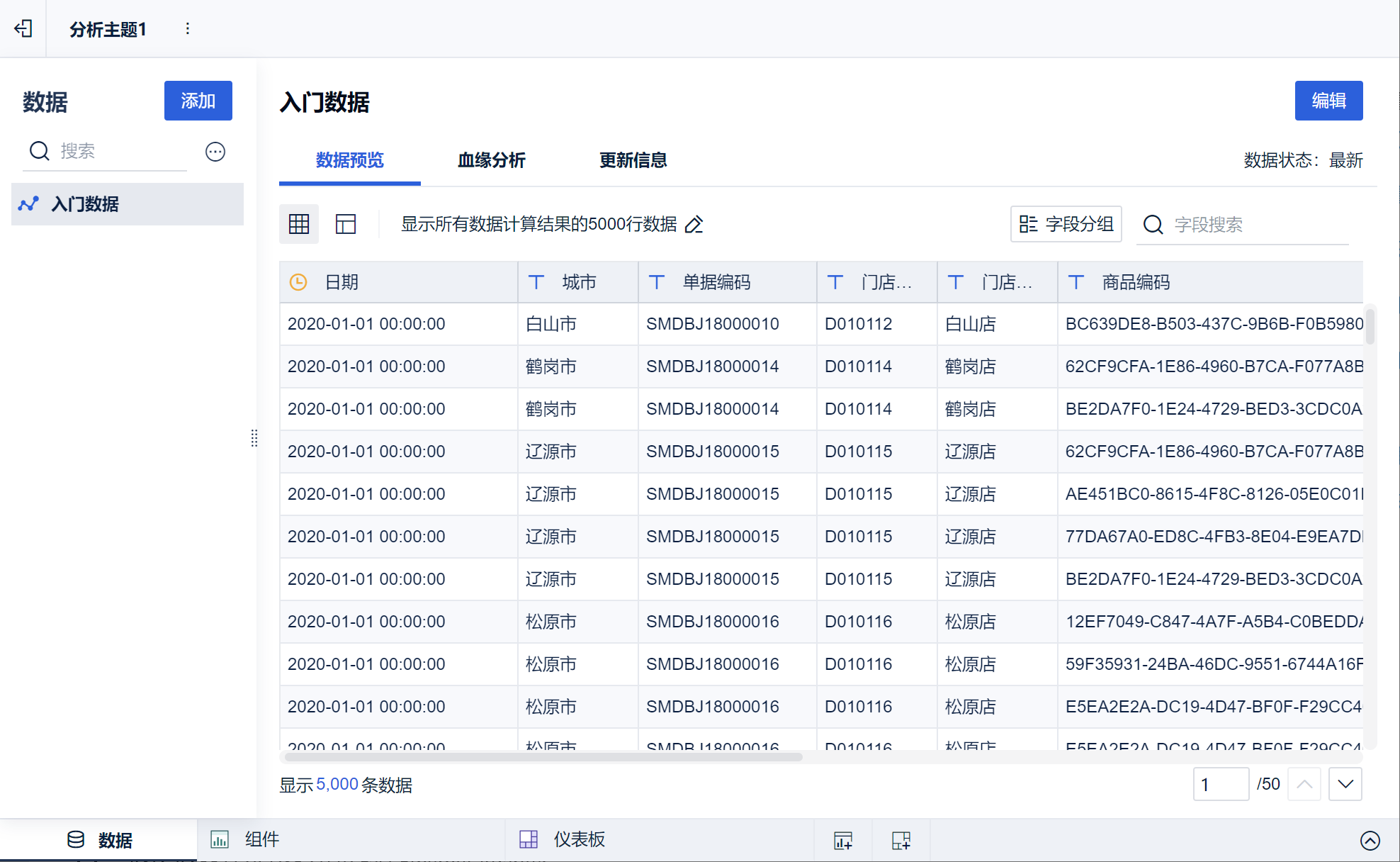The width and height of the screenshot is (1400, 862).
Task: Collapse the bottom bar with the circled up chevron
Action: pos(1370,841)
